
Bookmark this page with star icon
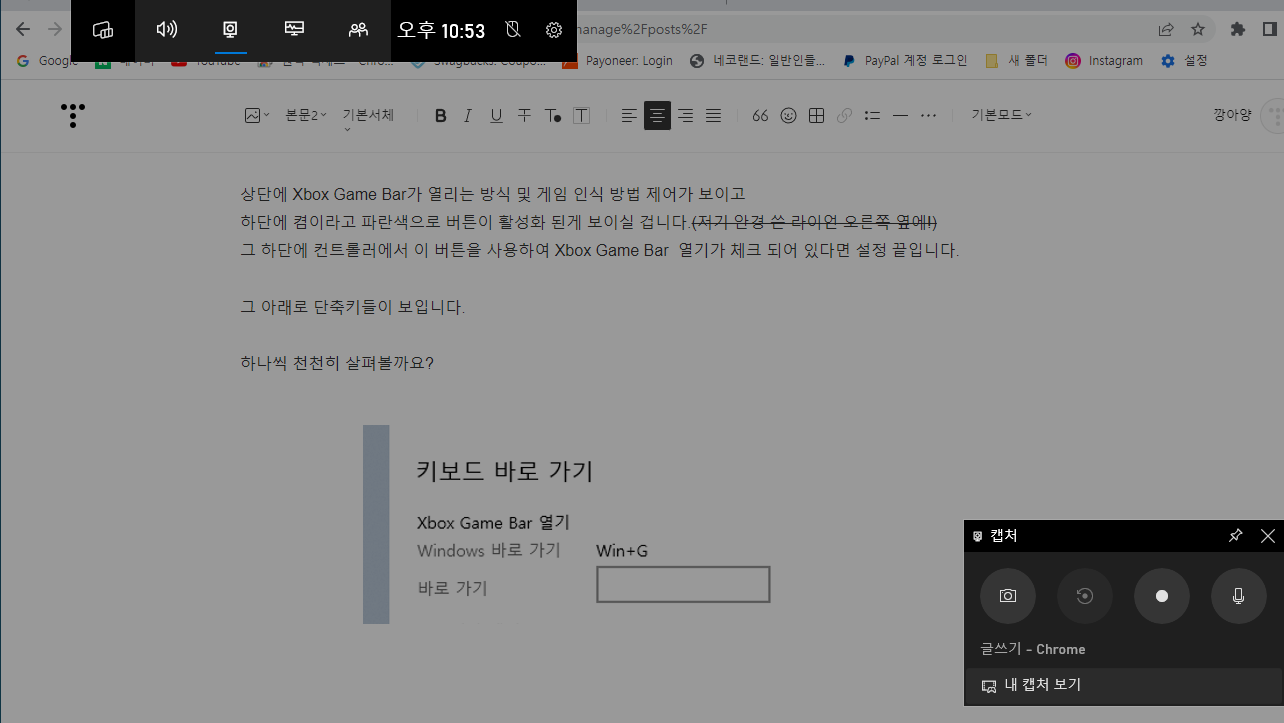[x=1198, y=29]
